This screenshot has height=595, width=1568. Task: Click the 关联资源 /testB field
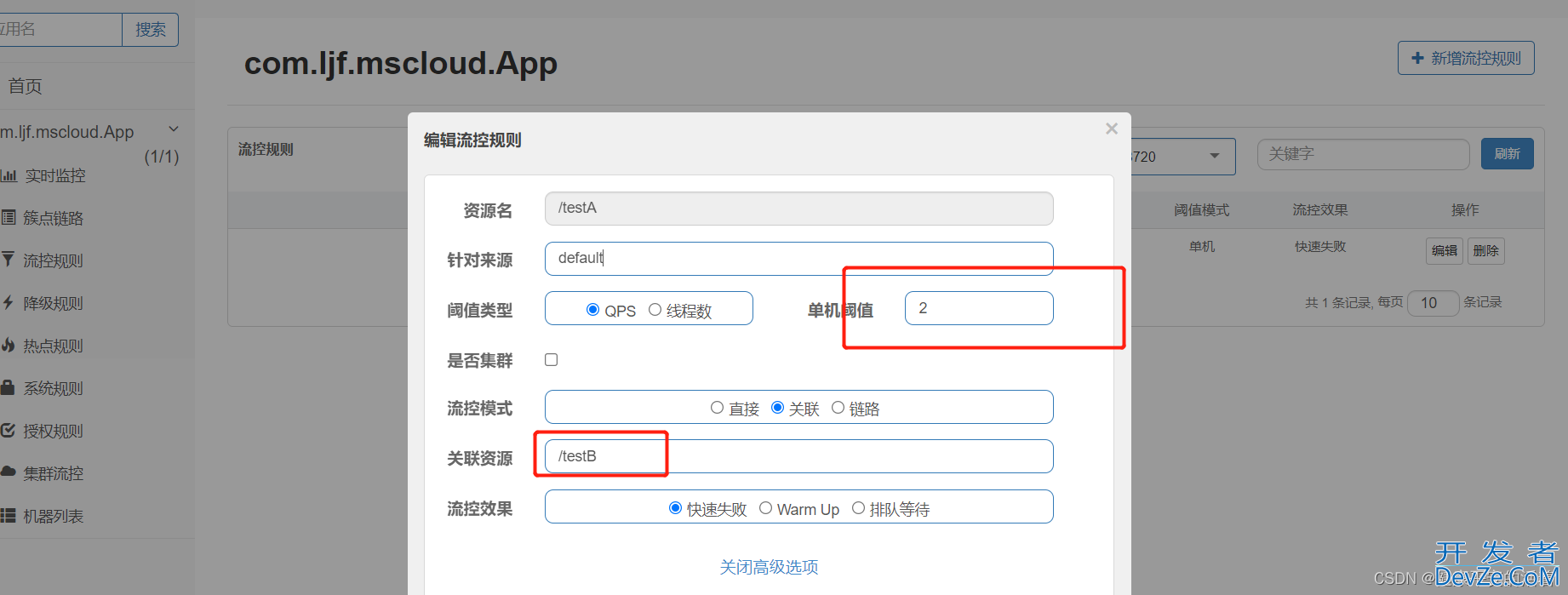click(x=799, y=456)
